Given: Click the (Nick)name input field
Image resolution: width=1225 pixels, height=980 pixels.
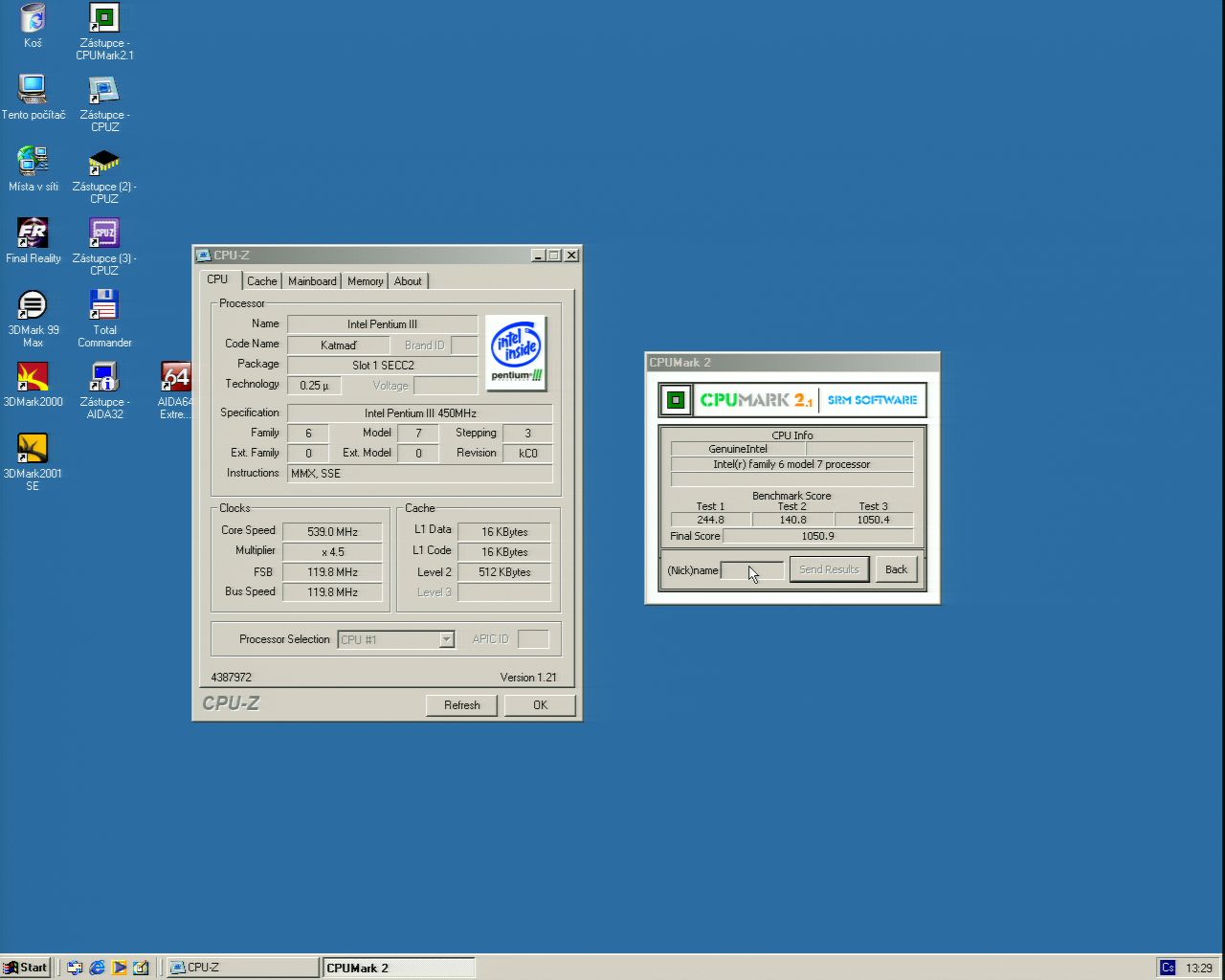Looking at the screenshot, I should point(752,570).
